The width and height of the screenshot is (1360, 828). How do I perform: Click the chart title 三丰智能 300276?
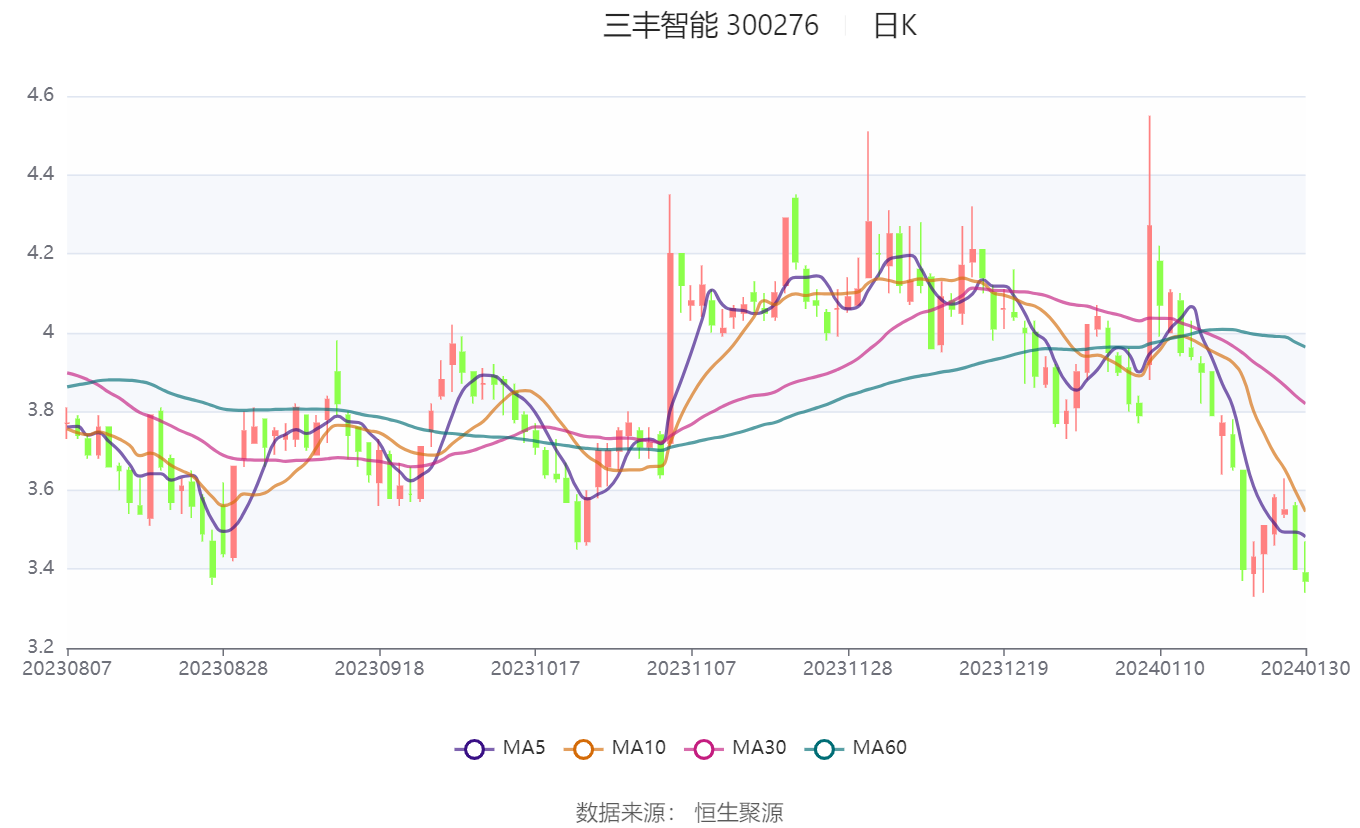coord(711,26)
